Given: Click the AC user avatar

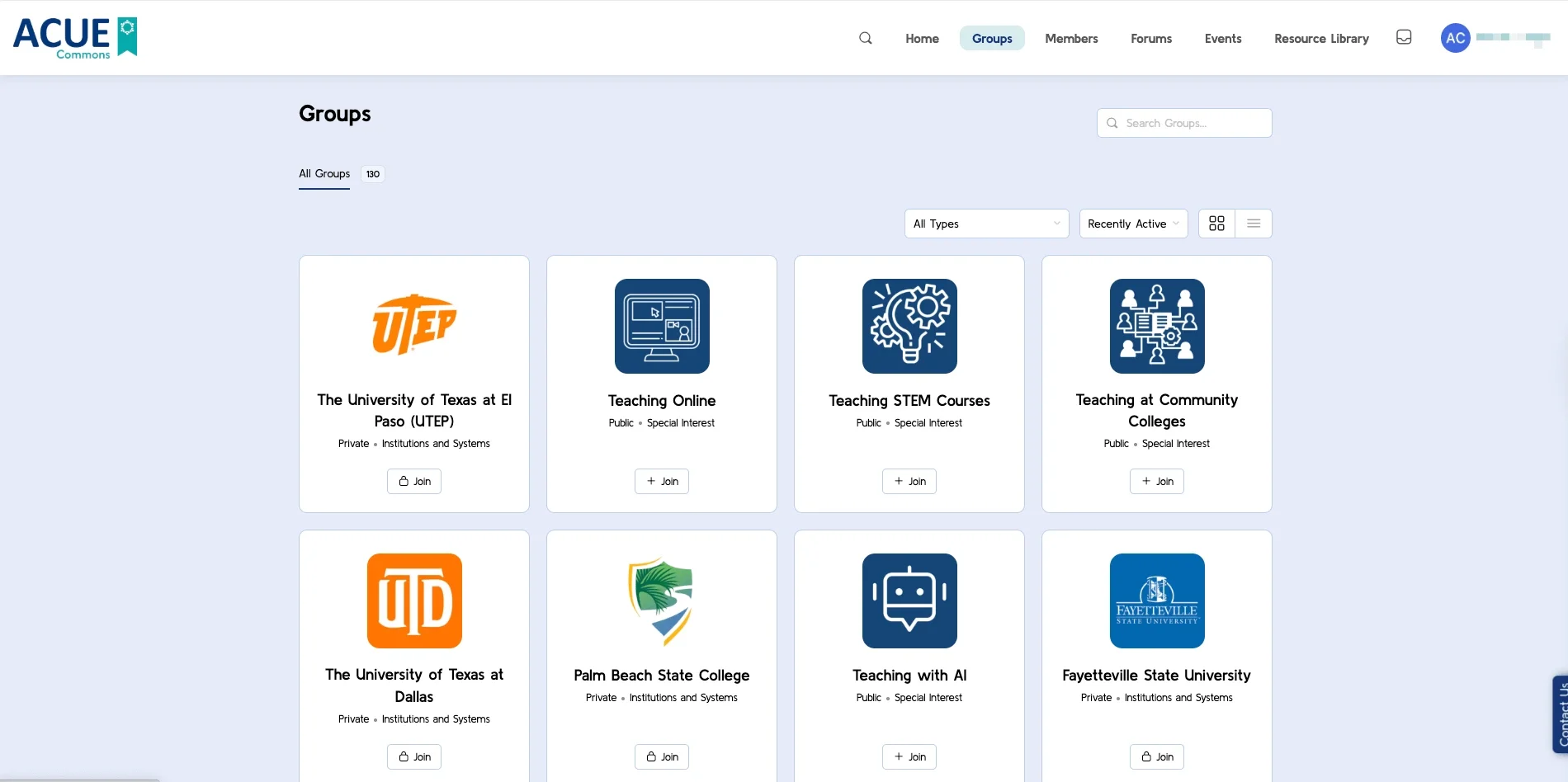Looking at the screenshot, I should (1455, 38).
